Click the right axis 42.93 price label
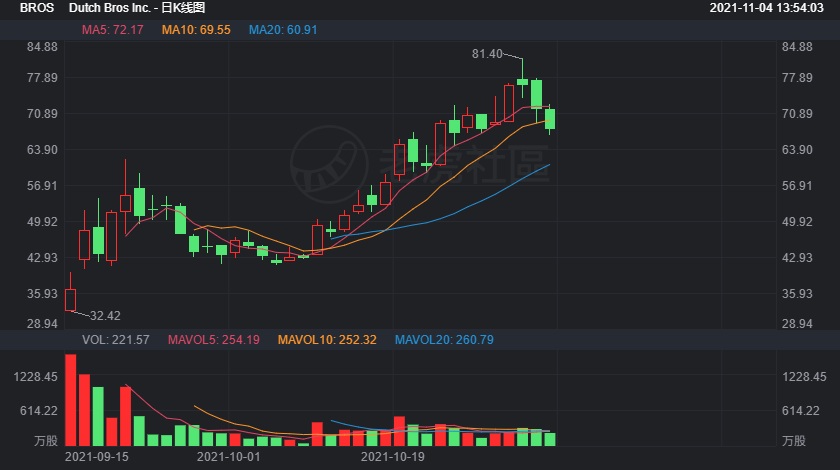The height and width of the screenshot is (470, 840). point(797,258)
